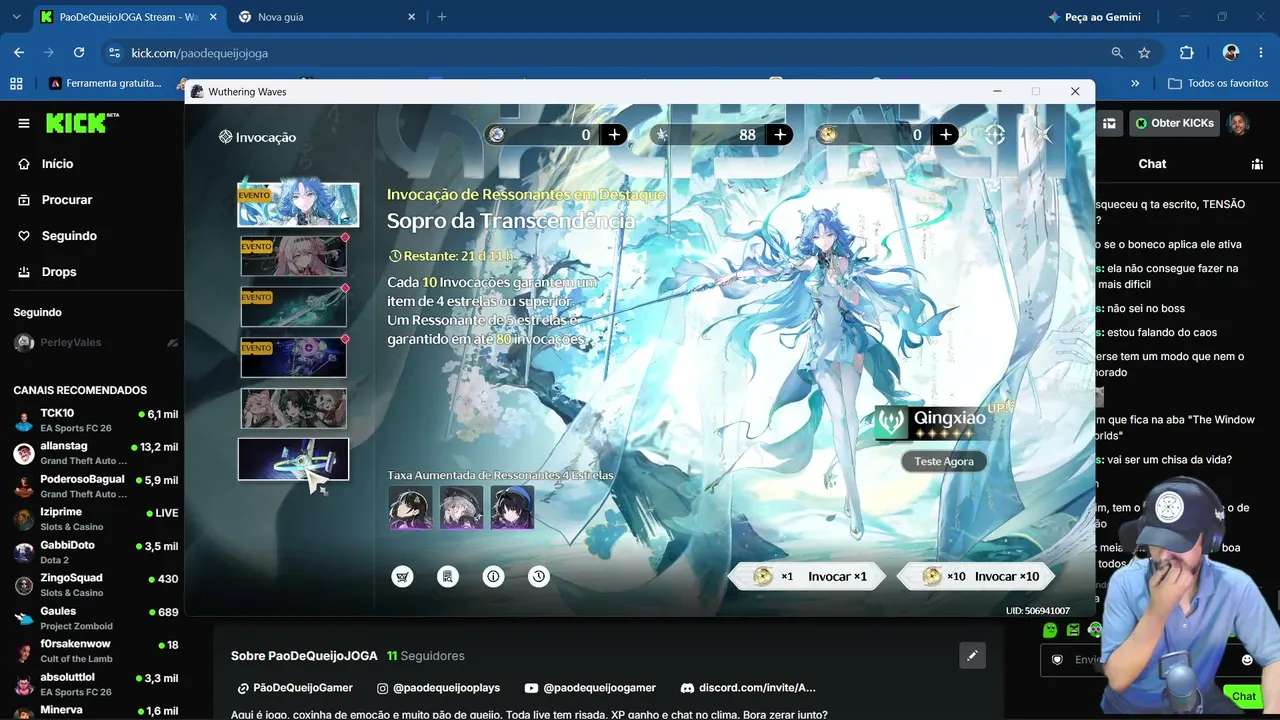Image resolution: width=1280 pixels, height=720 pixels.
Task: Open the @paodequeijoplays Instagram link
Action: (x=438, y=688)
